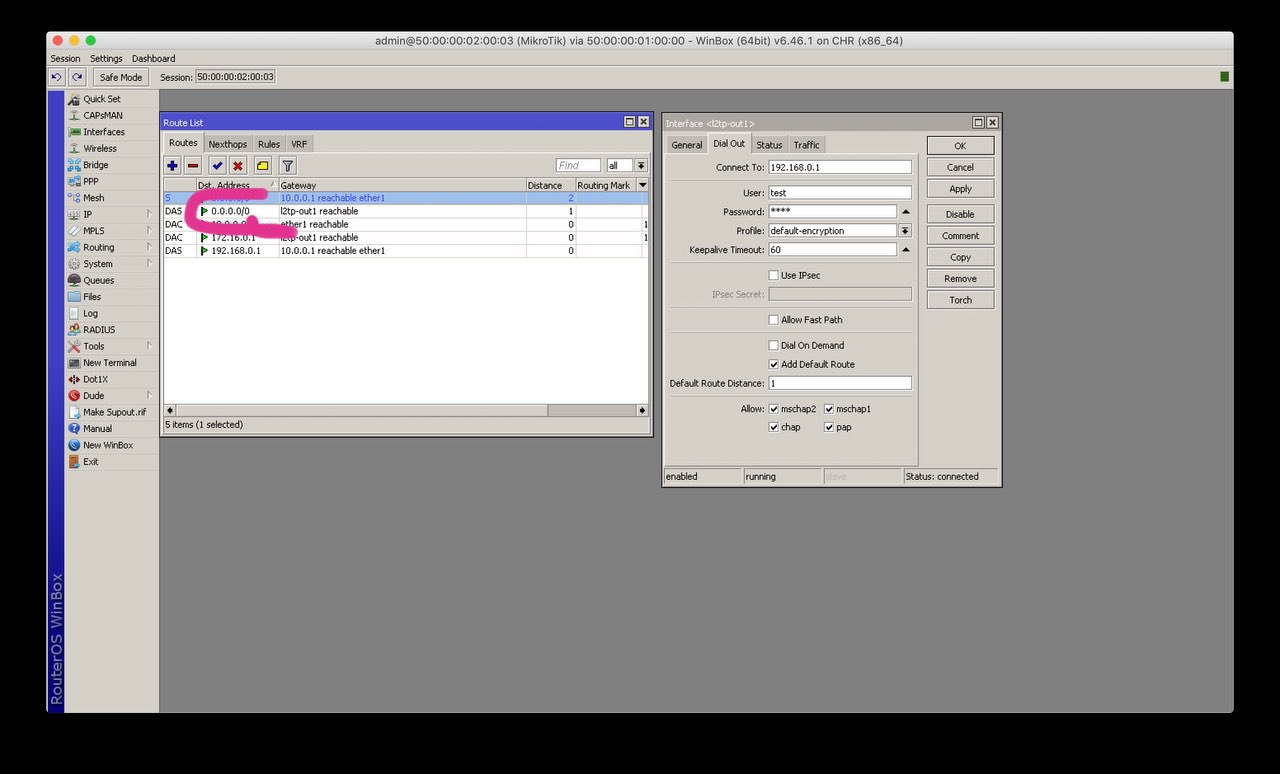
Task: Open Quick Set from the sidebar
Action: pos(101,99)
